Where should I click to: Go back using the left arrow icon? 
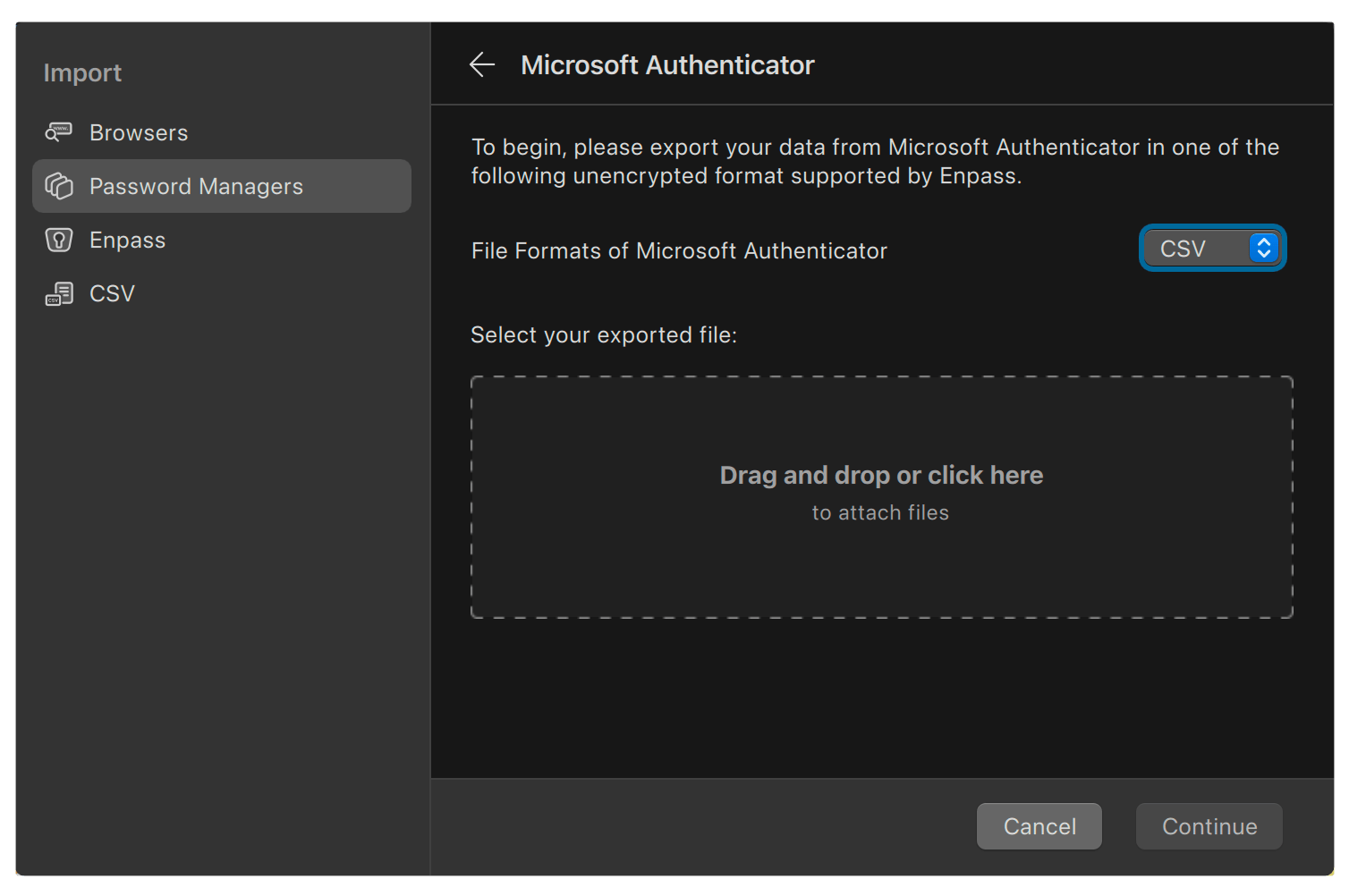pos(482,64)
